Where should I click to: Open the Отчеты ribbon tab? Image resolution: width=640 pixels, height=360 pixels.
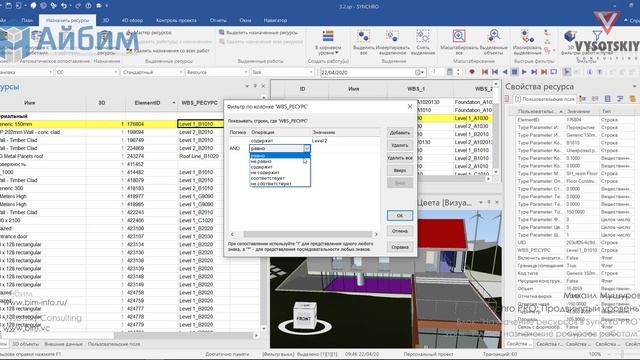(218, 20)
